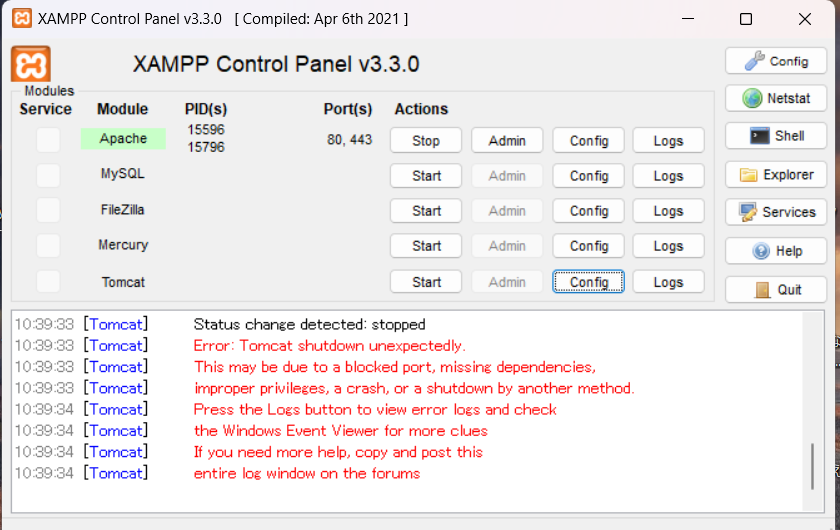Image resolution: width=840 pixels, height=530 pixels.
Task: Close the XAMPP Control Panel window
Action: [805, 19]
